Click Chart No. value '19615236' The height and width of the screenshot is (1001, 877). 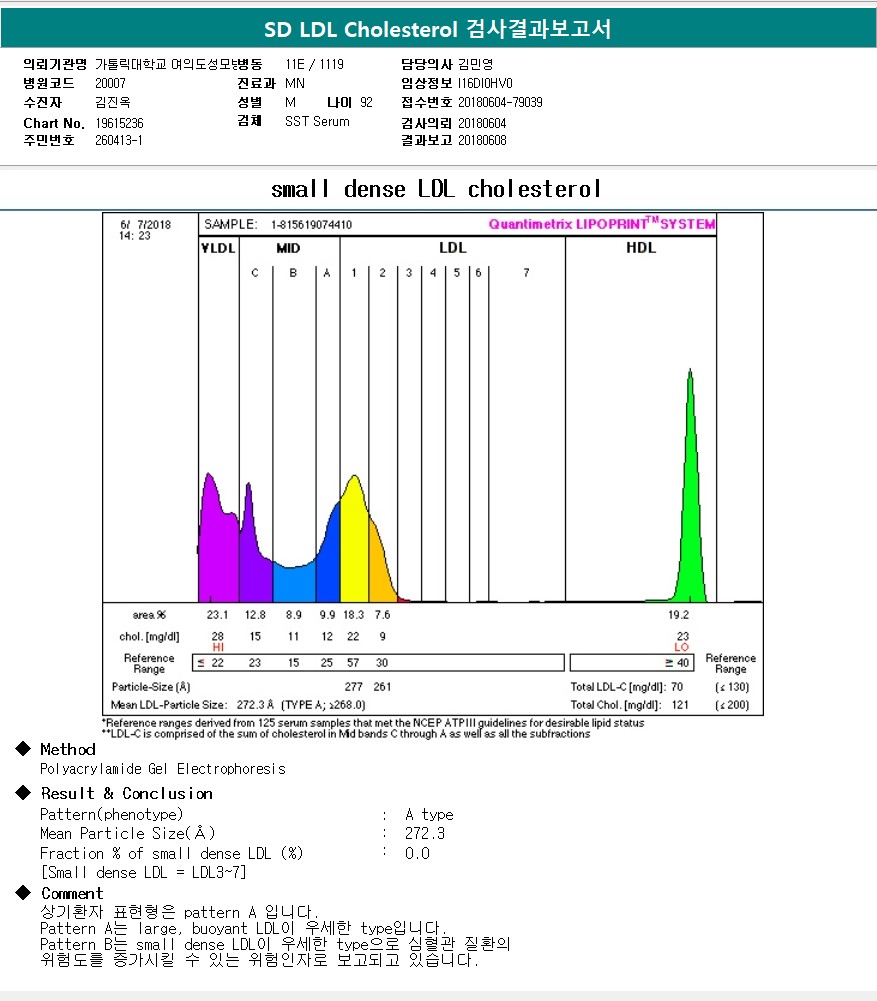pyautogui.click(x=119, y=123)
